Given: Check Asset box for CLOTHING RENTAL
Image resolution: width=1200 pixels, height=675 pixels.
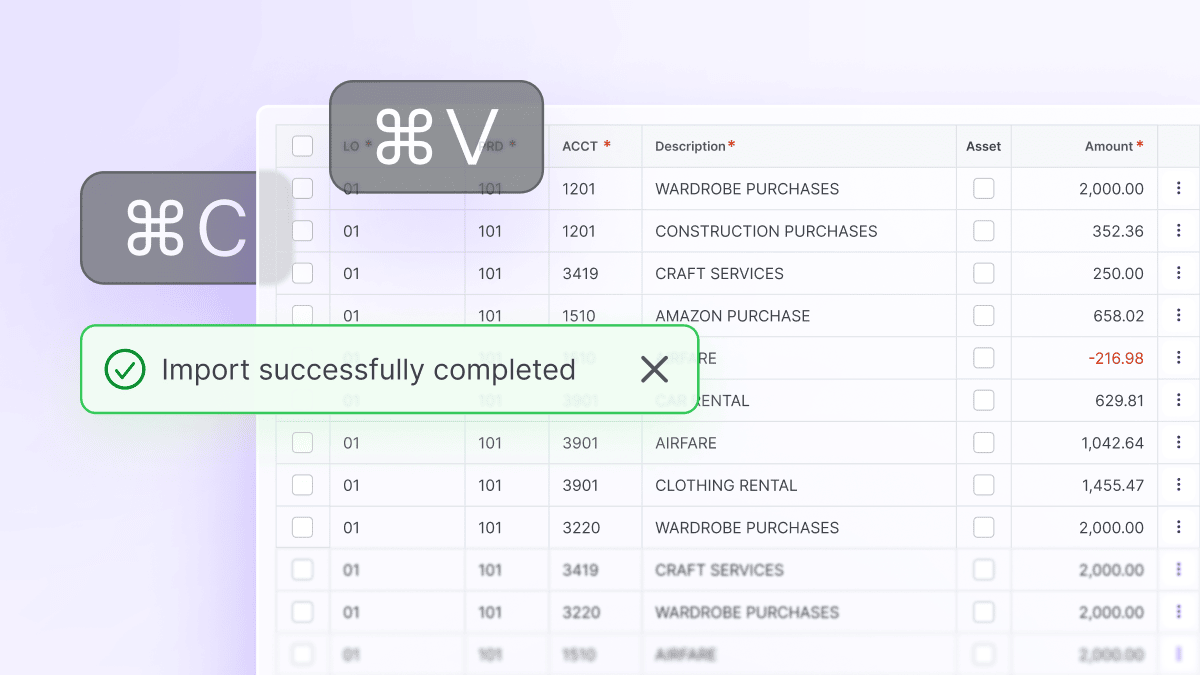Looking at the screenshot, I should pos(984,485).
